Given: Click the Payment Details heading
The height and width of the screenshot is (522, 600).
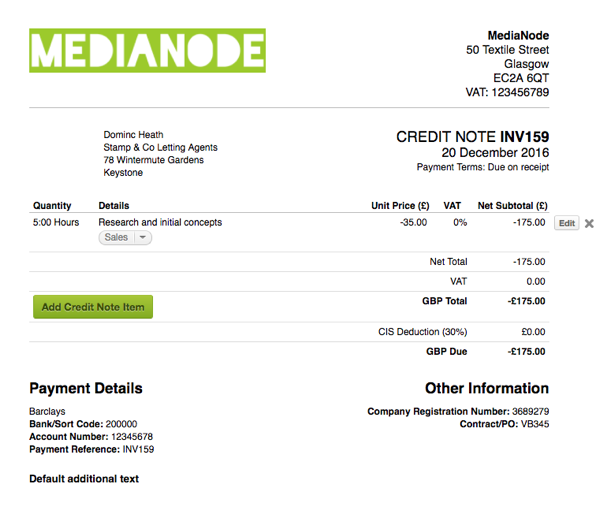Looking at the screenshot, I should tap(86, 388).
